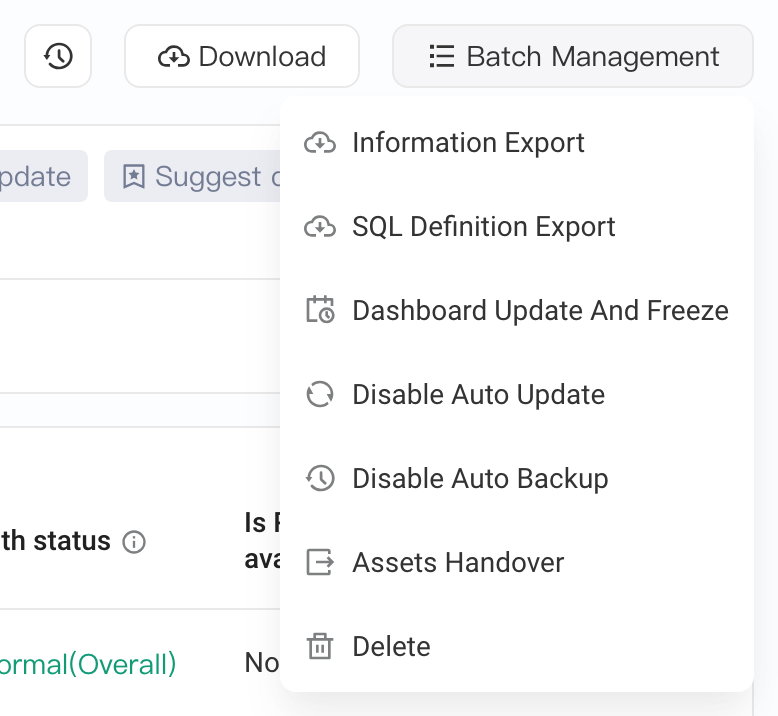Click the 'No' cell value in the table
The width and height of the screenshot is (778, 716).
tap(262, 663)
